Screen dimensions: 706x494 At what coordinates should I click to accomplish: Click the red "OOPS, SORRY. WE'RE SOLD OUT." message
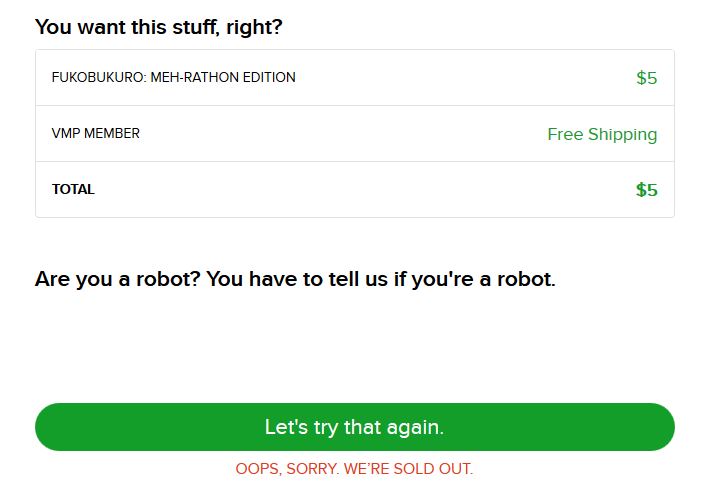[x=354, y=468]
